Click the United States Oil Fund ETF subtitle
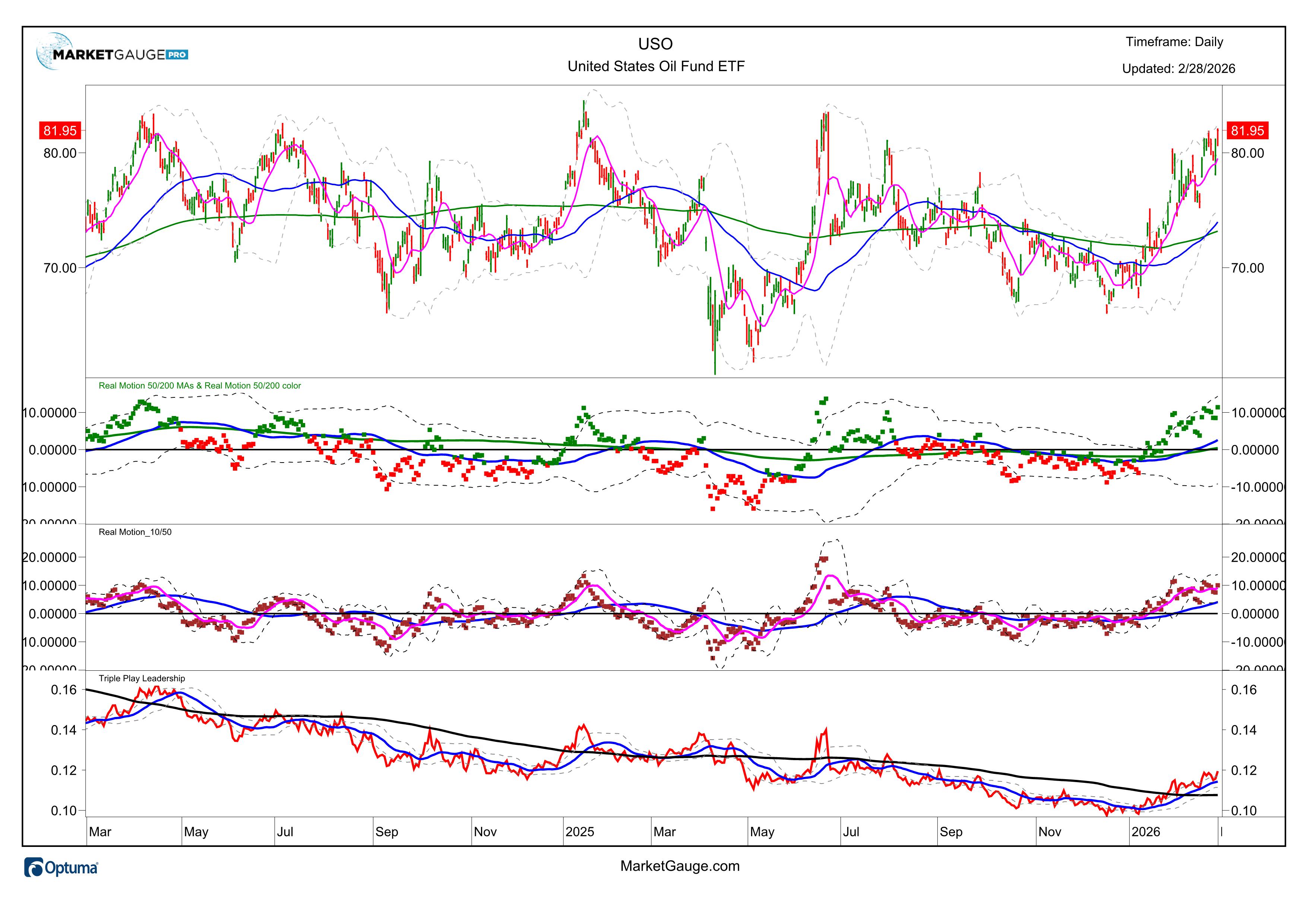 656,67
